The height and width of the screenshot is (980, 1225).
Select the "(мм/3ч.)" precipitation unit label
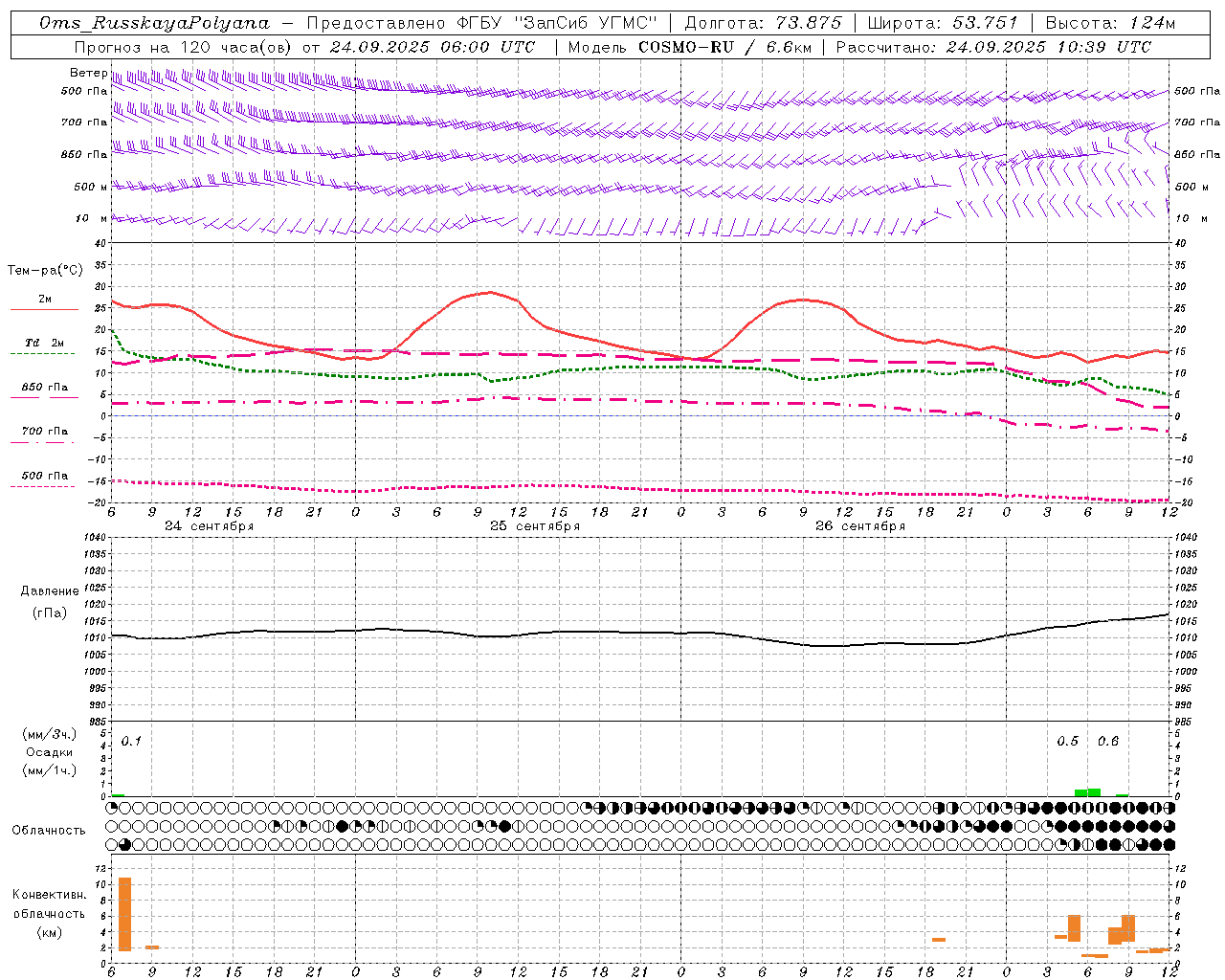[x=50, y=734]
